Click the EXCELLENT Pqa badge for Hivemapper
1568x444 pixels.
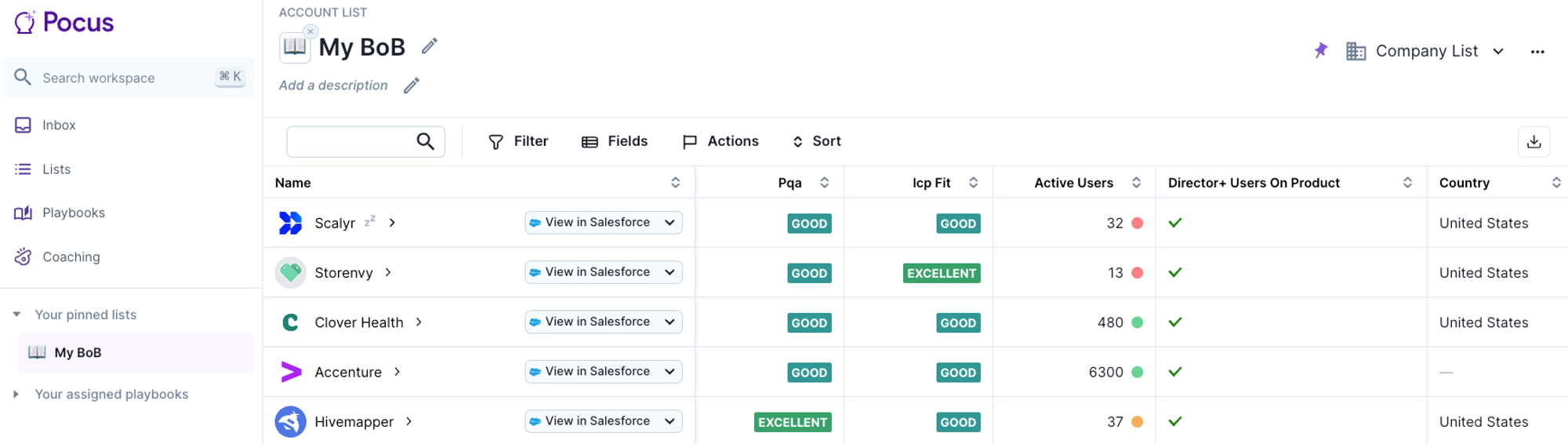pos(793,422)
